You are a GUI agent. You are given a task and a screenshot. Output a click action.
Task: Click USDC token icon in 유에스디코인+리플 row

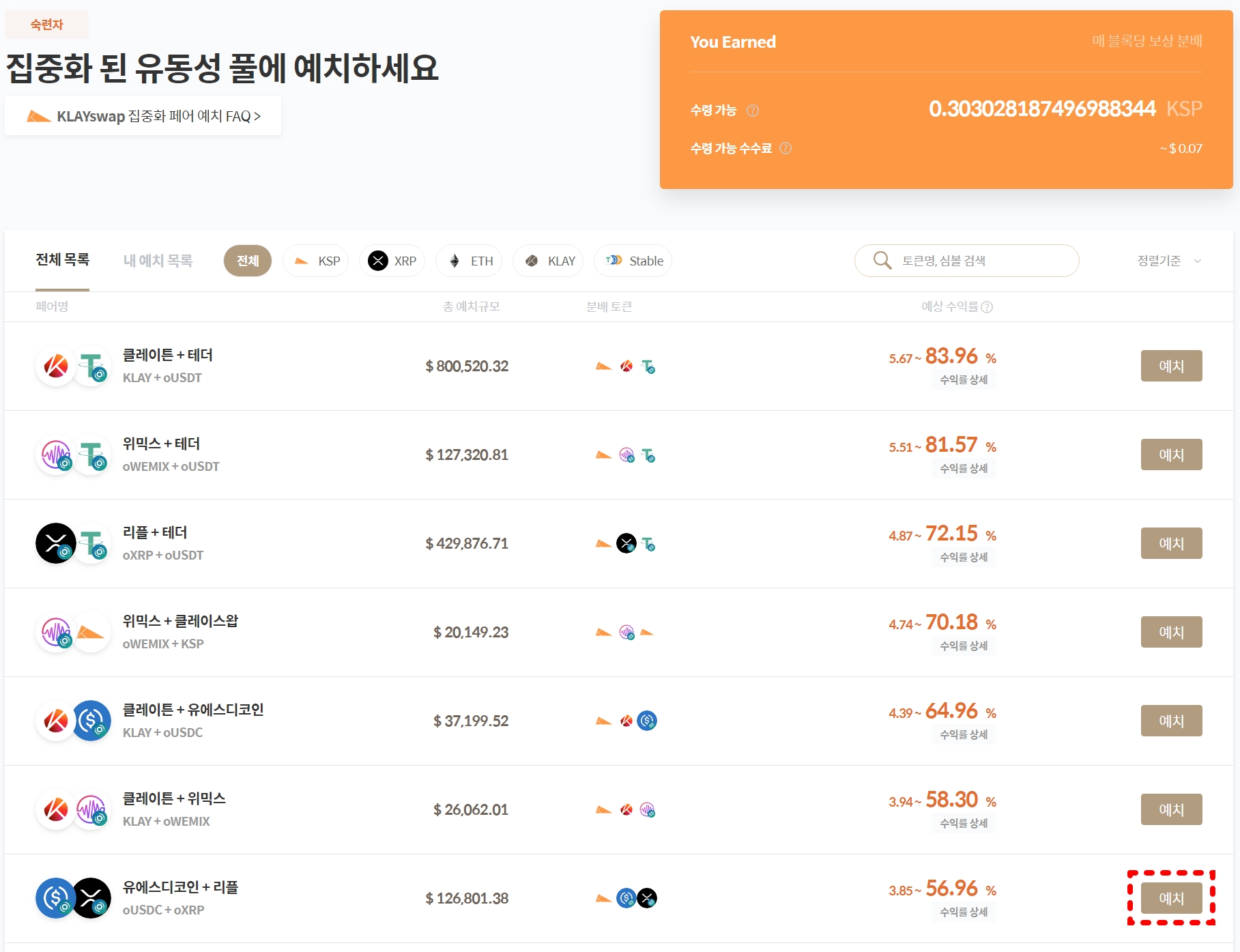56,899
